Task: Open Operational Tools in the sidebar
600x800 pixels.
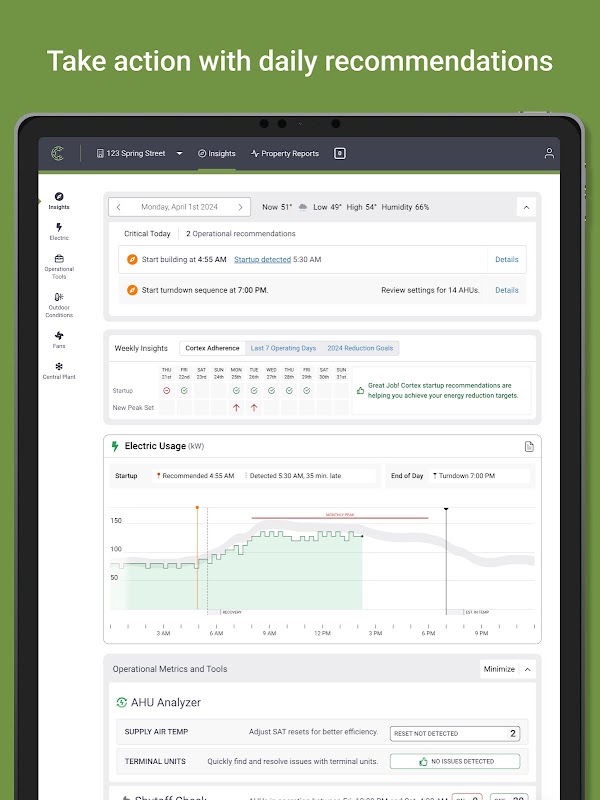Action: coord(59,266)
